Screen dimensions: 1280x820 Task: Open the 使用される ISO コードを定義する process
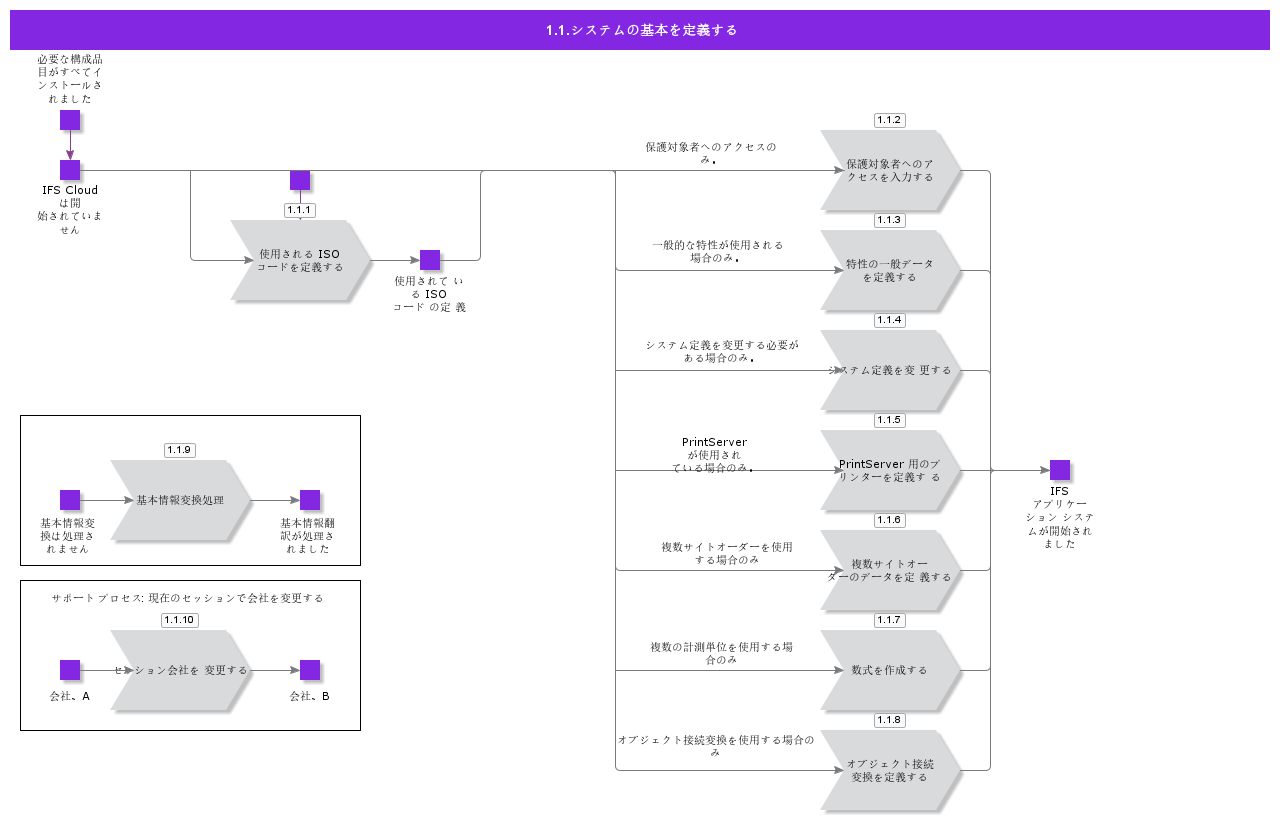tap(300, 260)
